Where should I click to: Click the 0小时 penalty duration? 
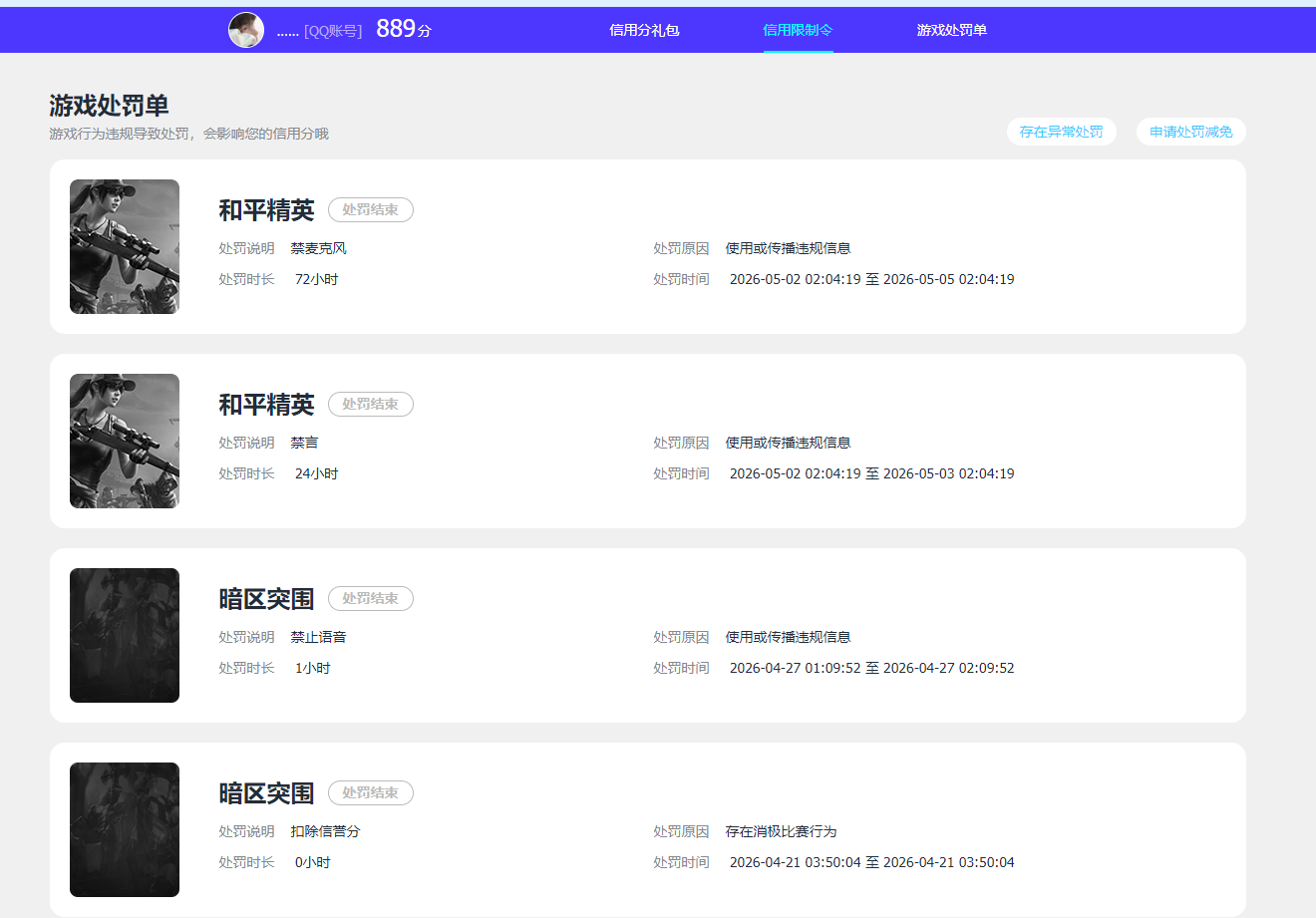[x=313, y=862]
